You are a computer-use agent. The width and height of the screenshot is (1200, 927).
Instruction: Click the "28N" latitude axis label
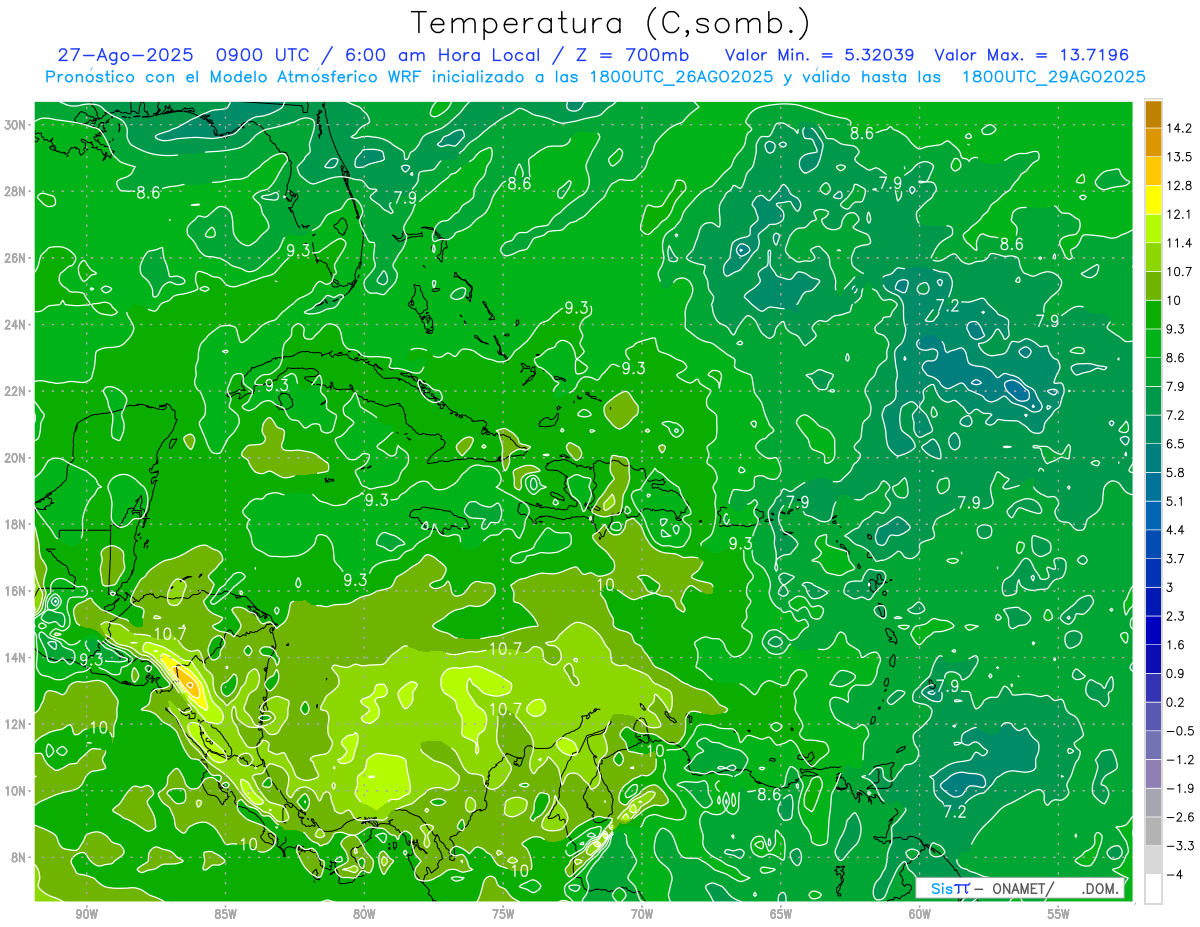[16, 191]
